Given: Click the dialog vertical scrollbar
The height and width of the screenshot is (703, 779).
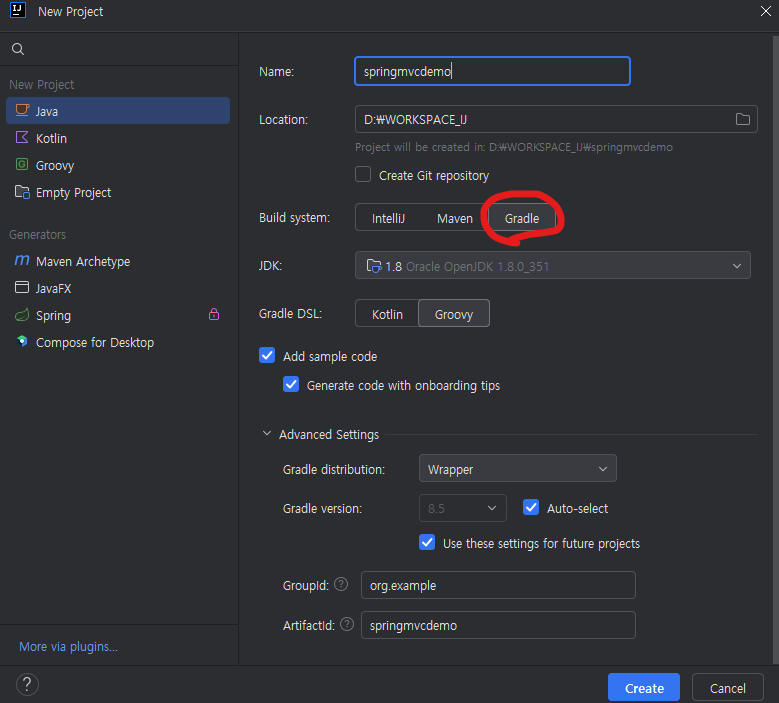Looking at the screenshot, I should [776, 348].
